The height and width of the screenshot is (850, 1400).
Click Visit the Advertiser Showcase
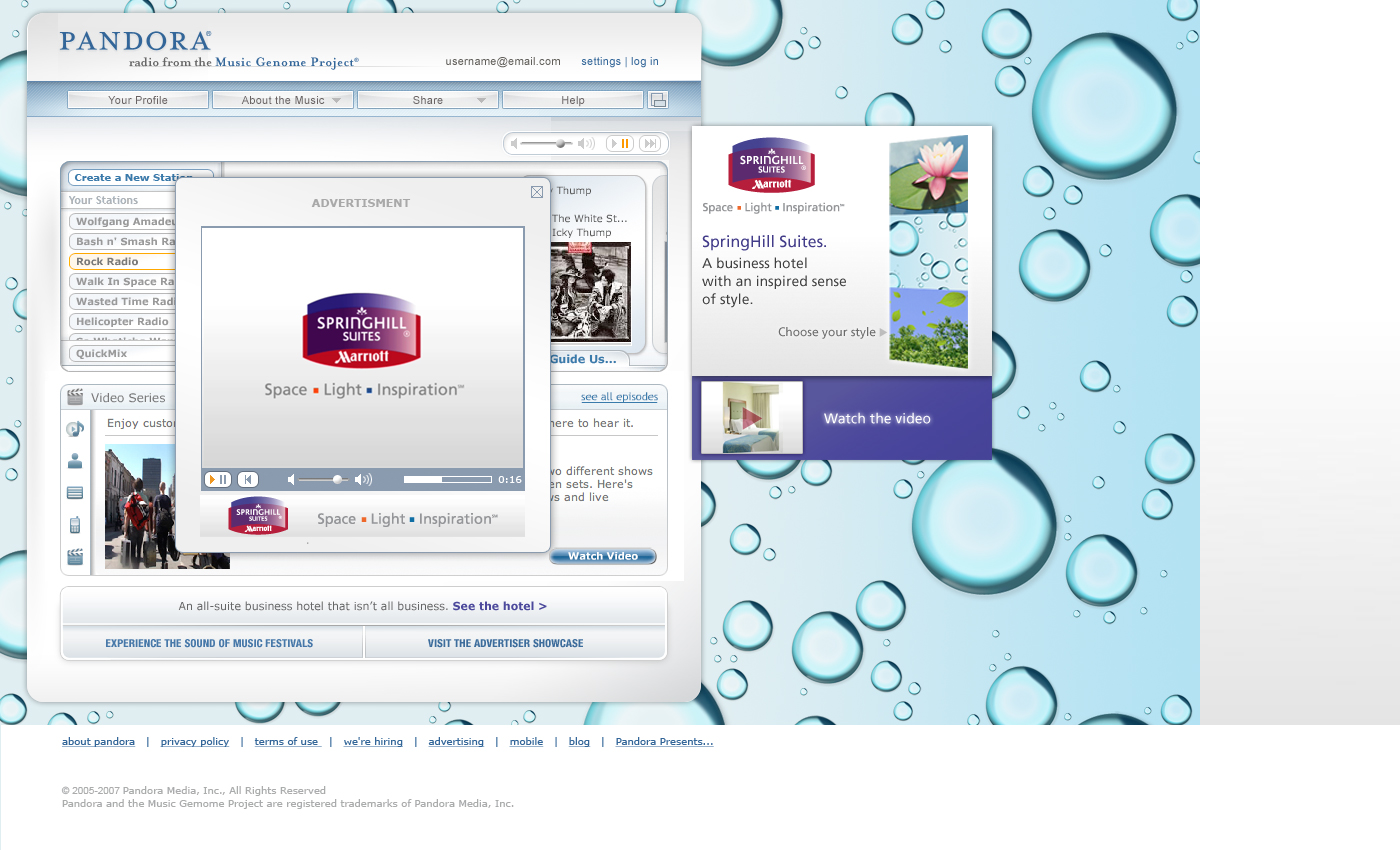tap(505, 643)
